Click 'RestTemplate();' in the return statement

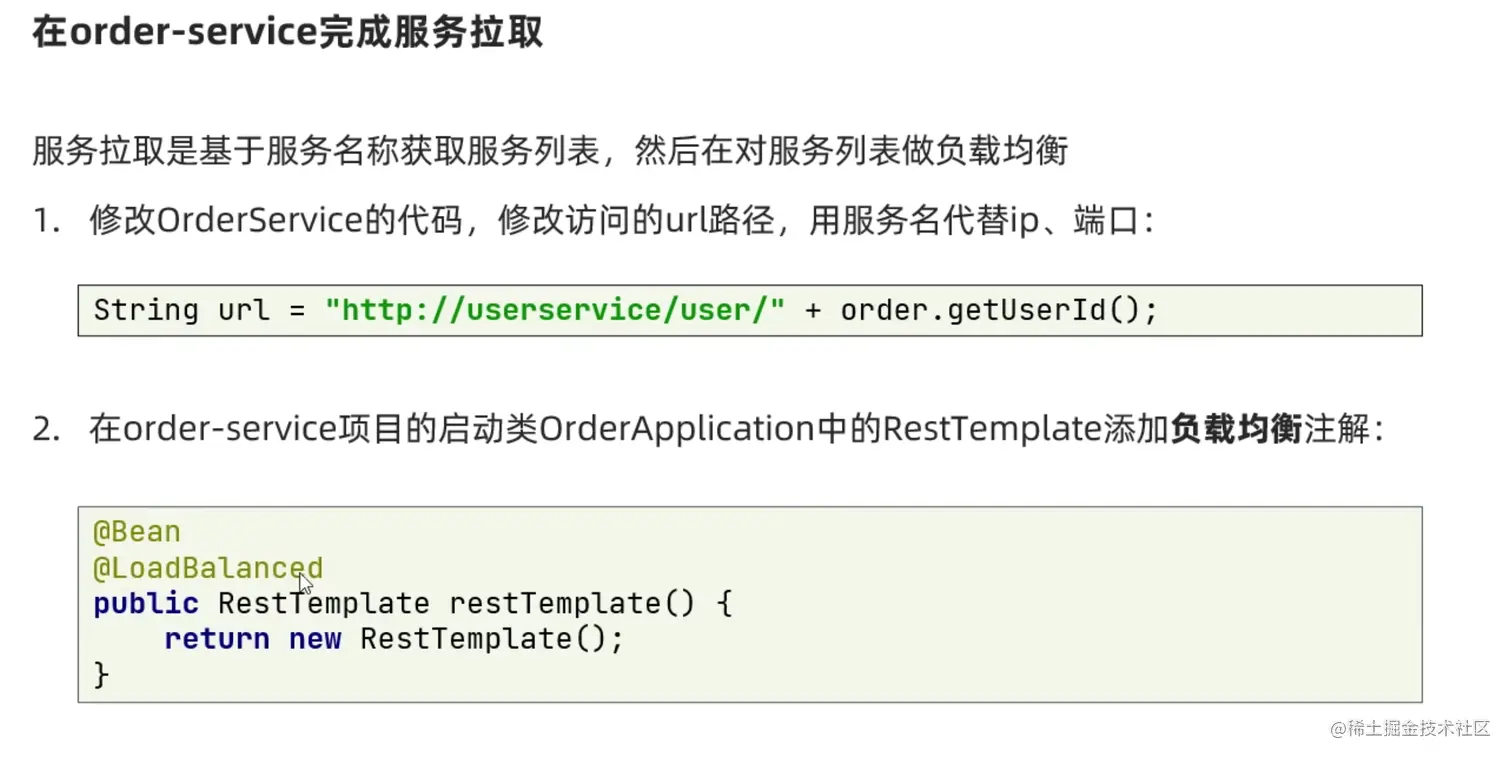pos(491,639)
